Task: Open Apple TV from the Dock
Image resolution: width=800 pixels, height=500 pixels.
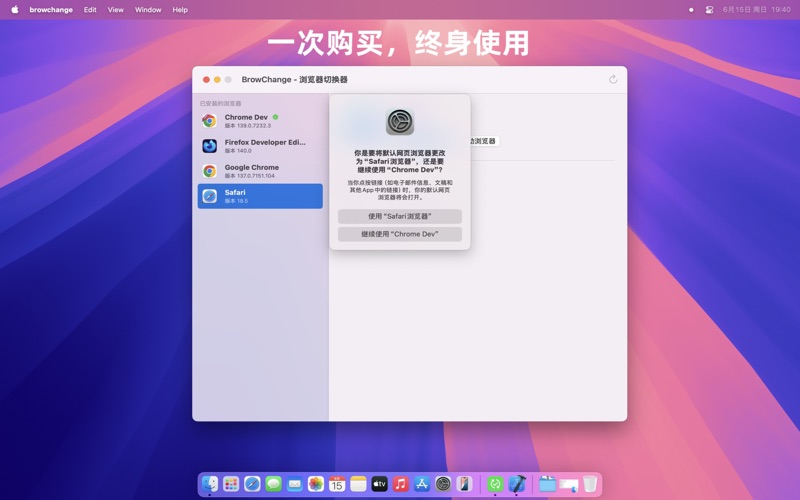Action: tap(379, 484)
